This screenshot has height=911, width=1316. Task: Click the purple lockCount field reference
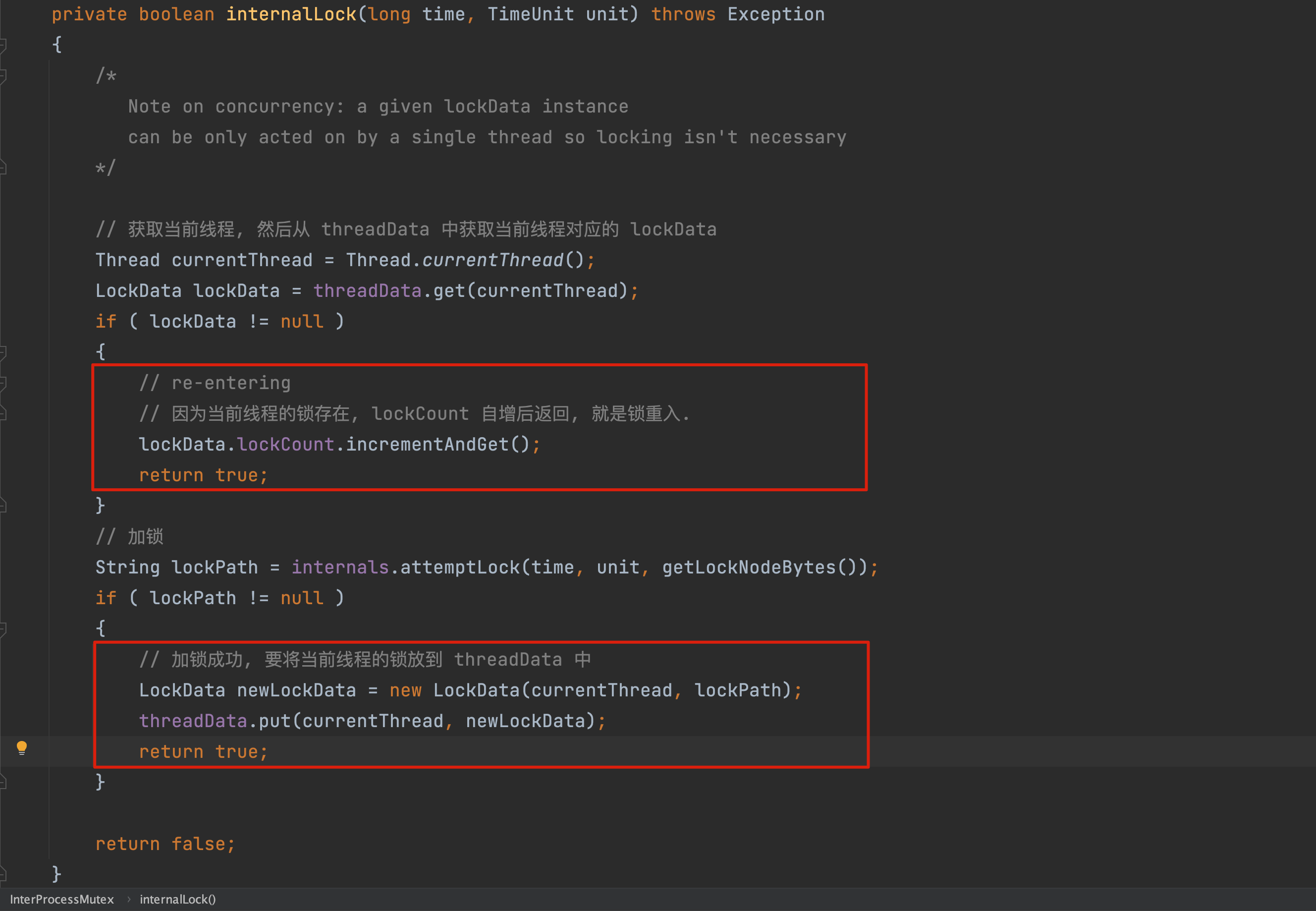(285, 445)
